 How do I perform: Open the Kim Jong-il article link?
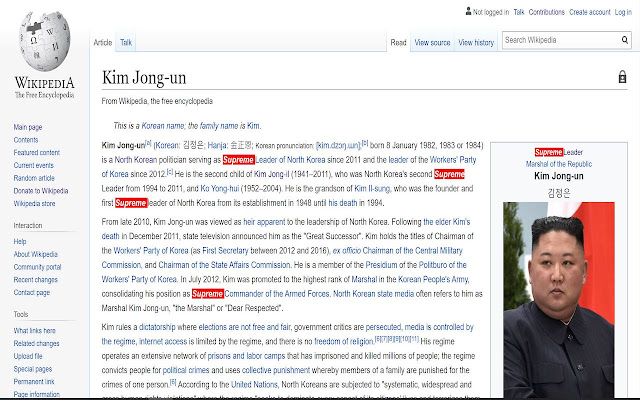pos(271,174)
